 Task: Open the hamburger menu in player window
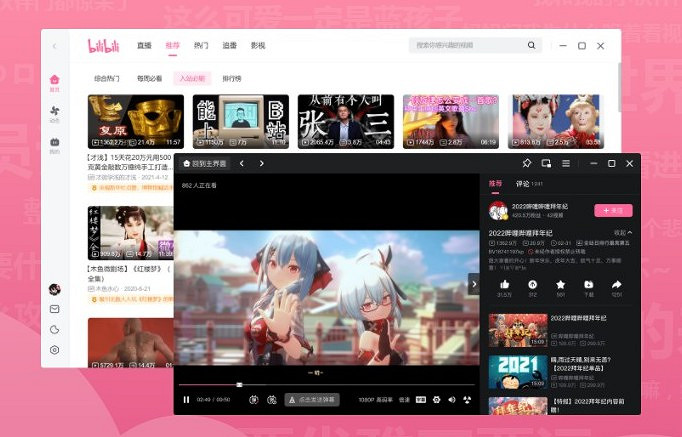(566, 163)
